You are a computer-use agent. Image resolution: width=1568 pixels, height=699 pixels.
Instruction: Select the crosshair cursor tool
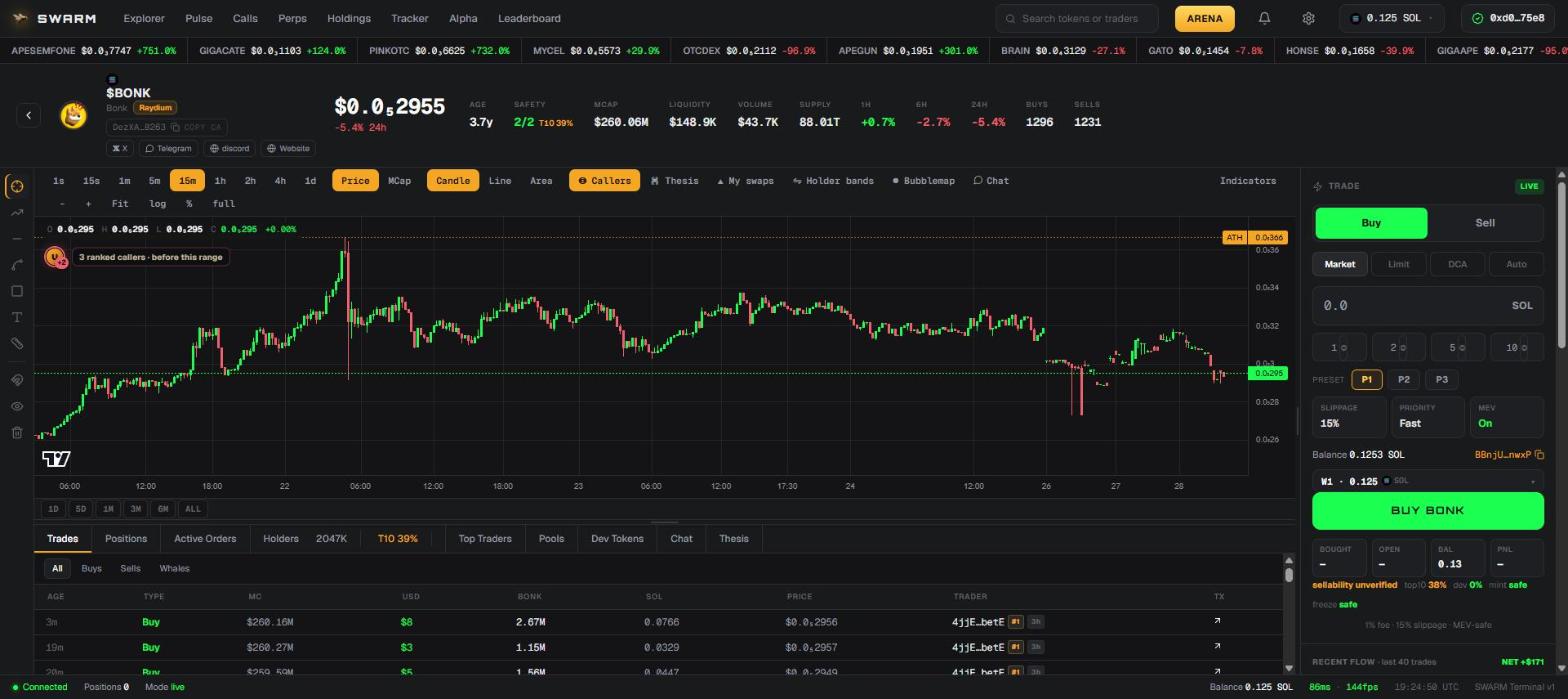click(x=17, y=186)
